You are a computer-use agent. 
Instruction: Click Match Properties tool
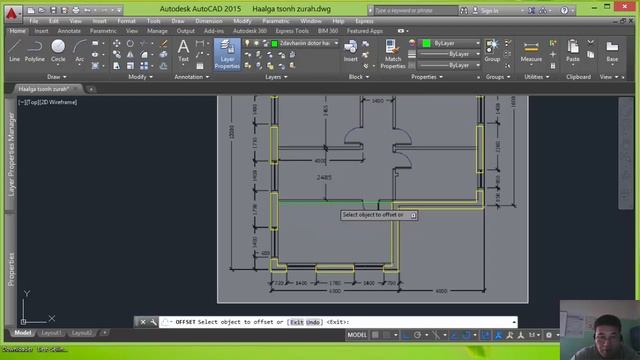click(393, 54)
